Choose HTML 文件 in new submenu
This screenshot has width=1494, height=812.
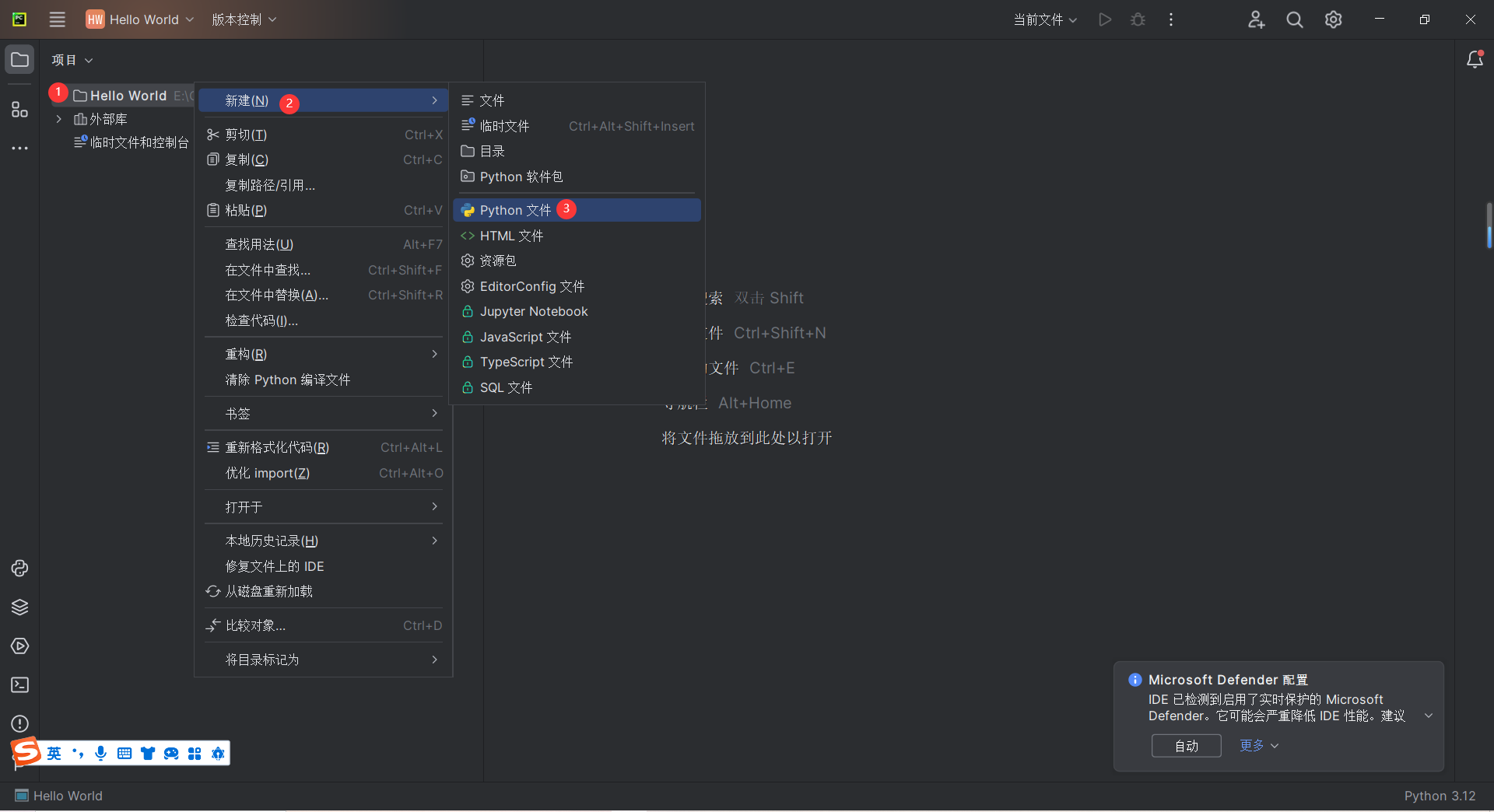pos(577,236)
